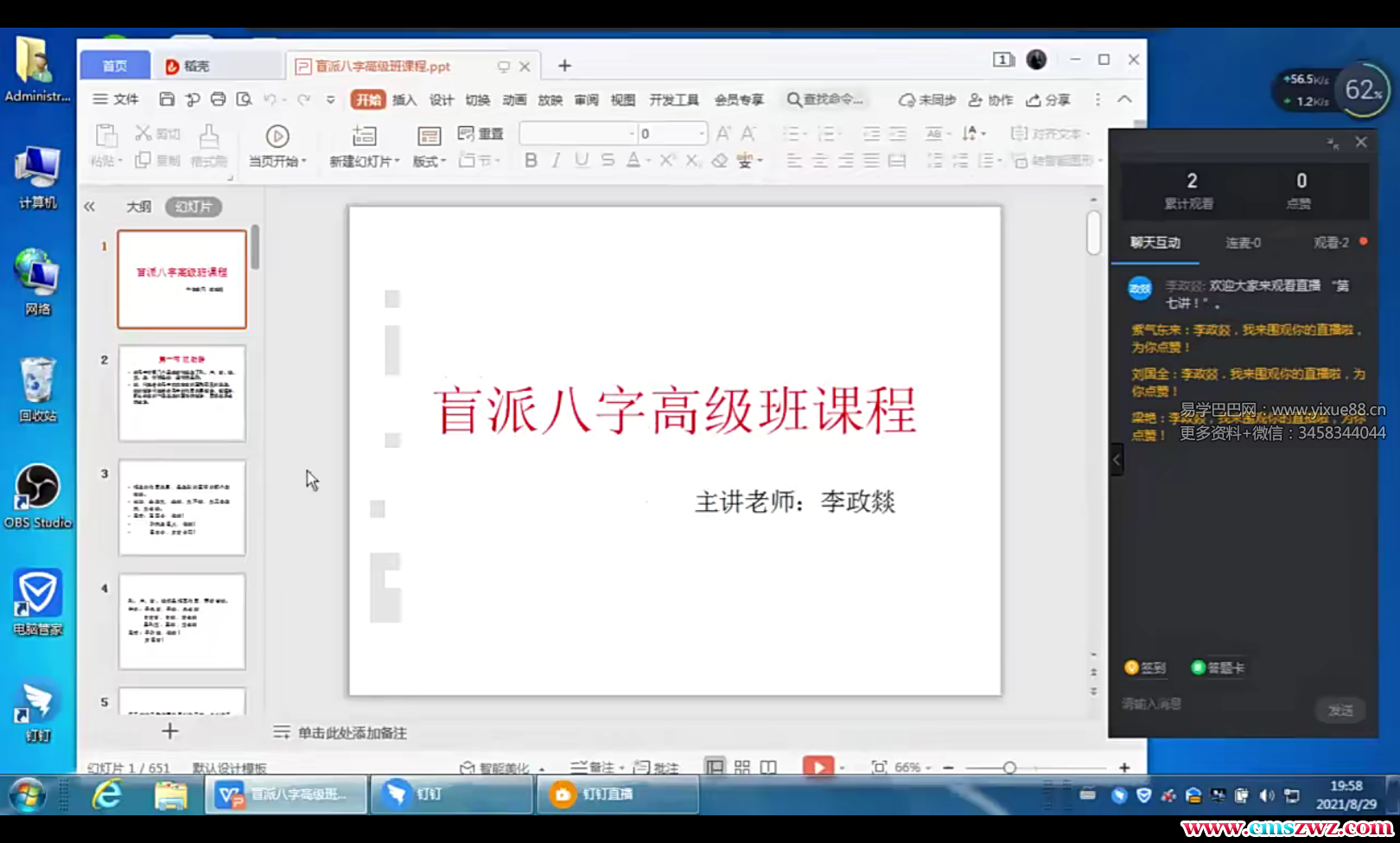
Task: Adjust the zoom slider handle in status bar
Action: pyautogui.click(x=1009, y=767)
